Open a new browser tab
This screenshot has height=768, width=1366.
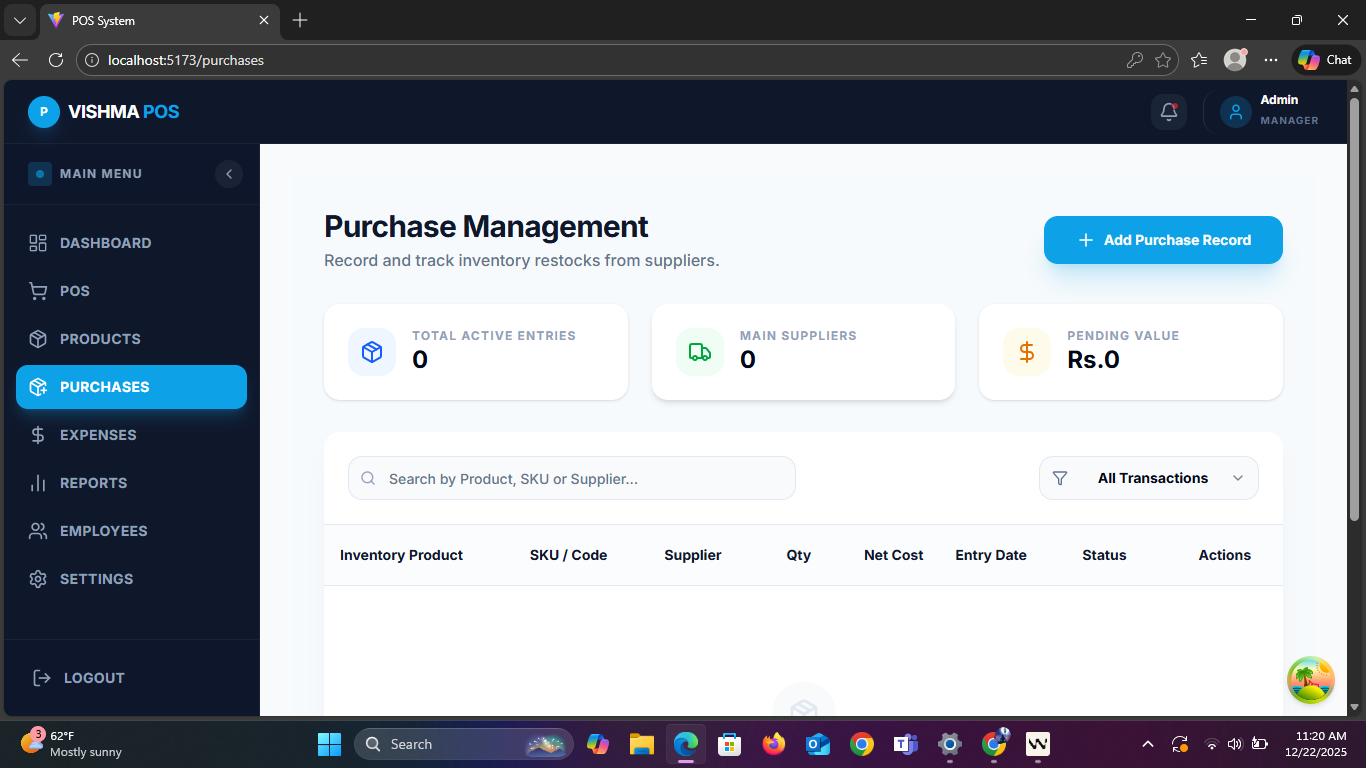tap(300, 20)
